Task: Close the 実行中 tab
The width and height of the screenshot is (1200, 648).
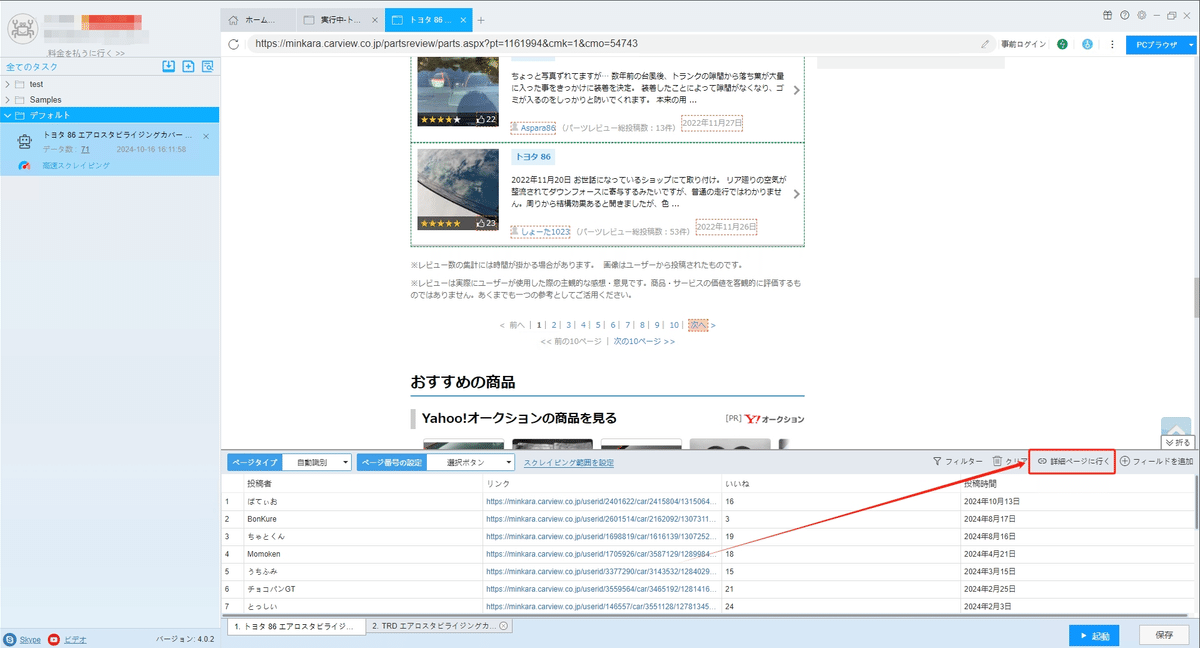Action: (x=374, y=20)
